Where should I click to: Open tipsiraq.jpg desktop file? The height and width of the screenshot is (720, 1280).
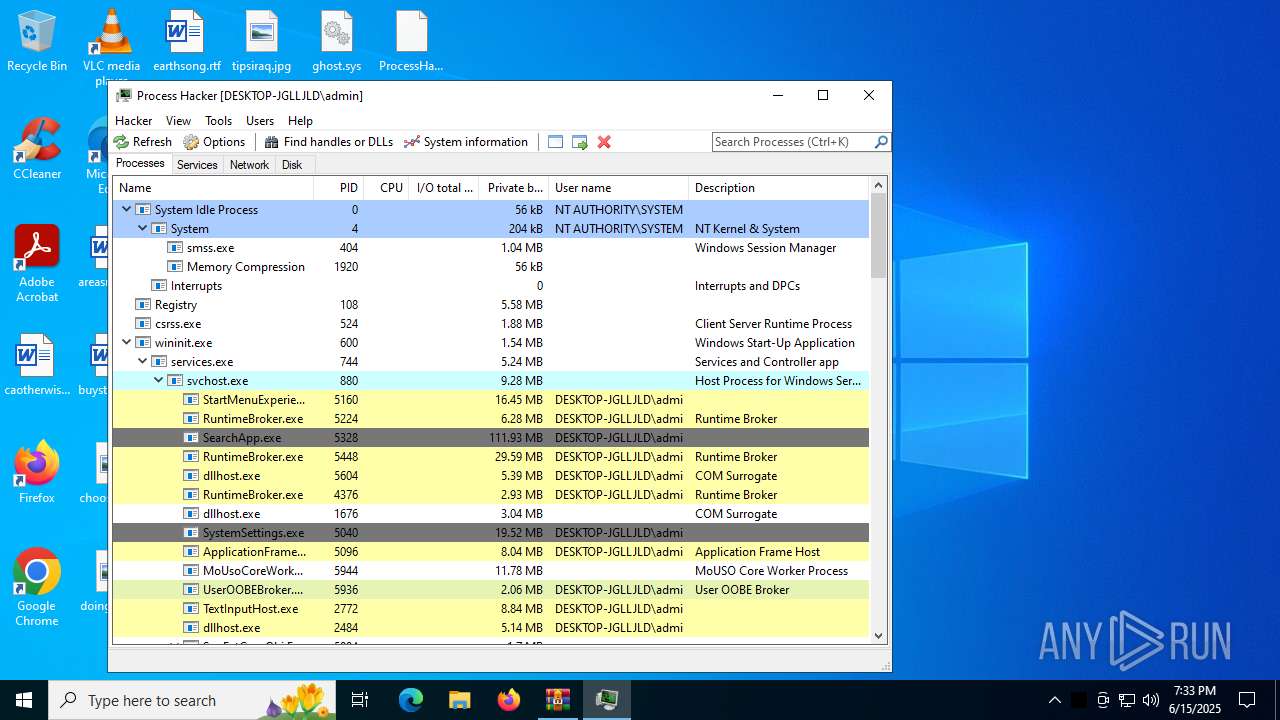click(x=262, y=42)
